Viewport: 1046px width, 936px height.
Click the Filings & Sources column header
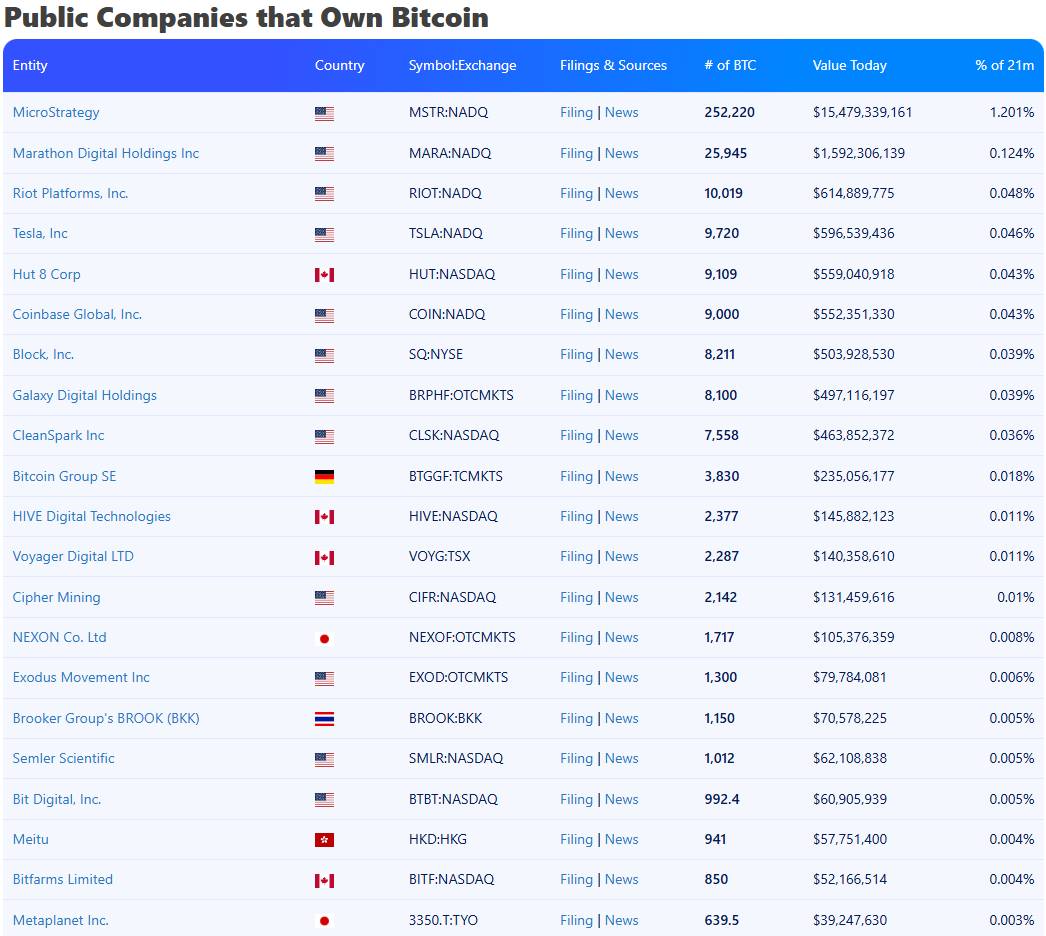(x=613, y=65)
